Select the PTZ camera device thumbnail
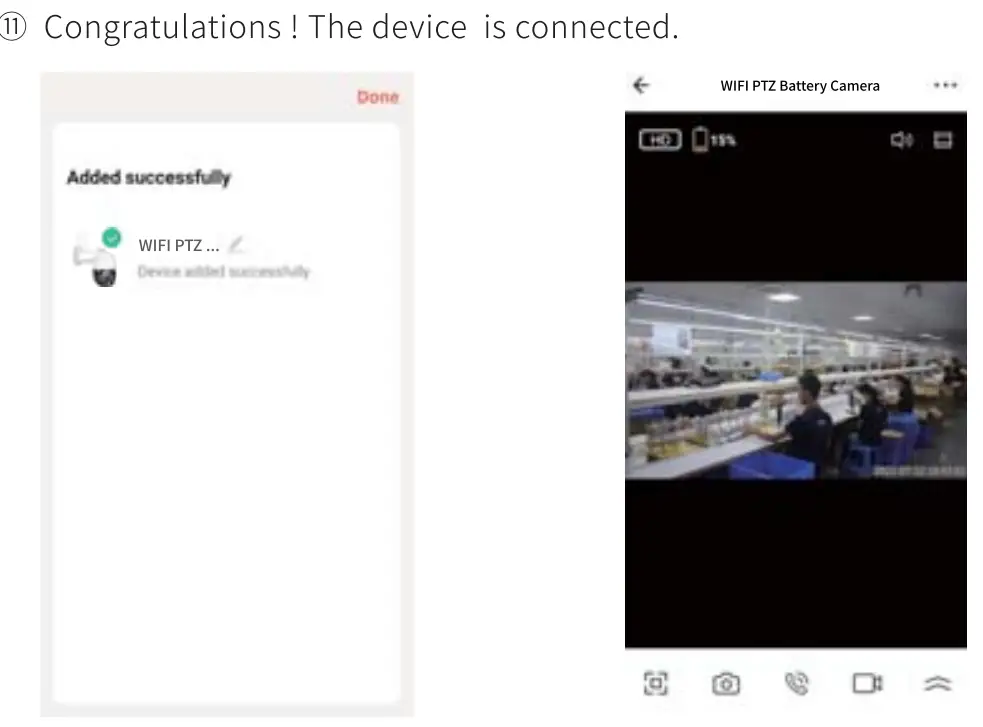 point(97,259)
